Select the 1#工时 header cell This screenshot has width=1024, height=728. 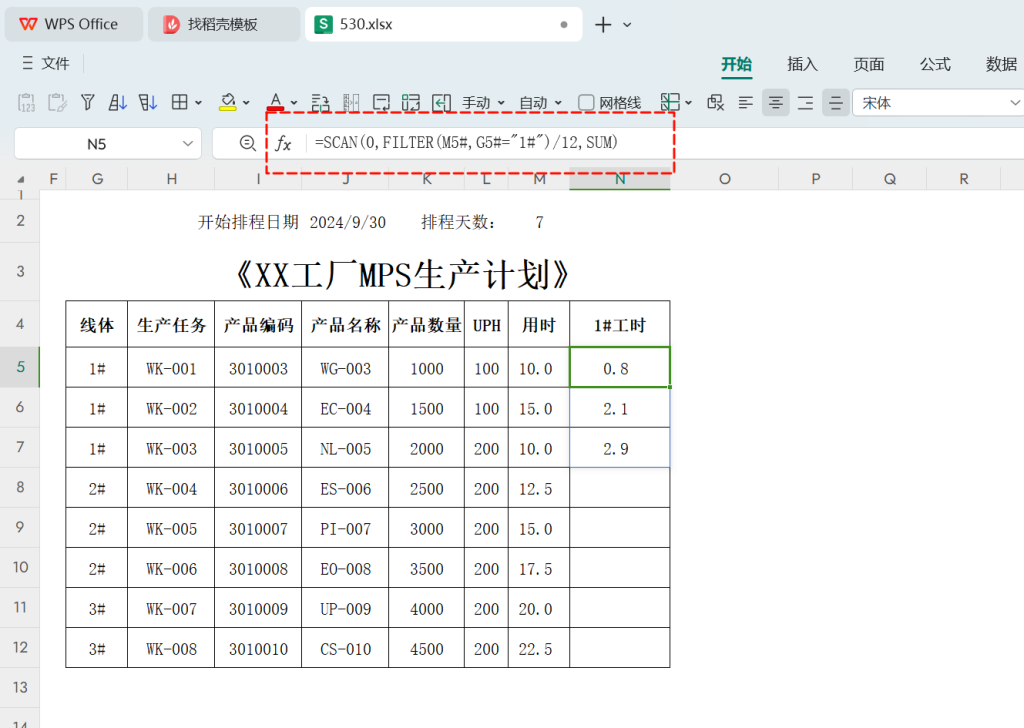click(620, 324)
